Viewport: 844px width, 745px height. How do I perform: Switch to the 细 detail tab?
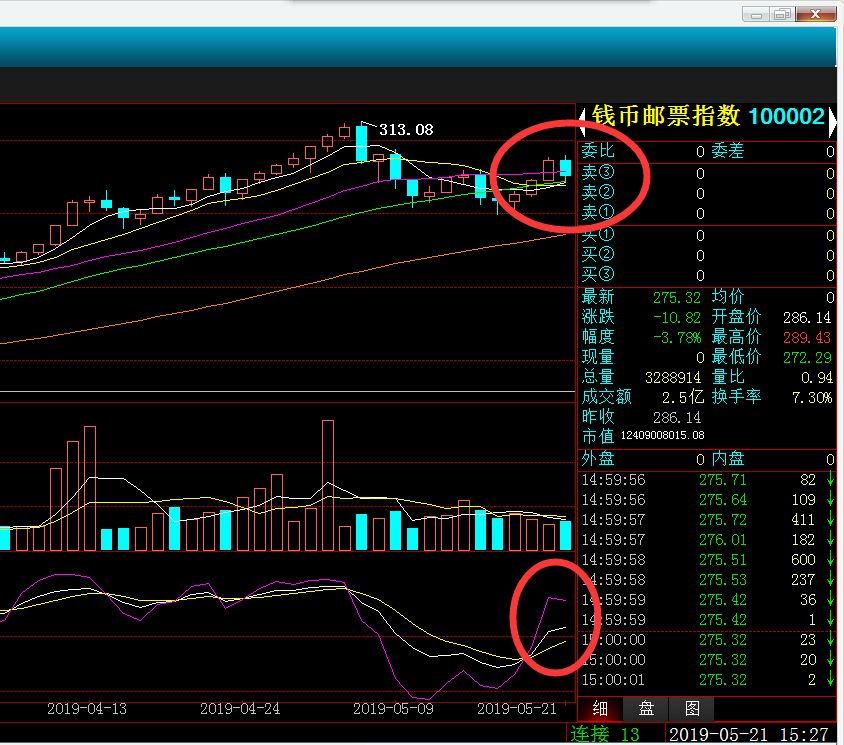pos(600,709)
